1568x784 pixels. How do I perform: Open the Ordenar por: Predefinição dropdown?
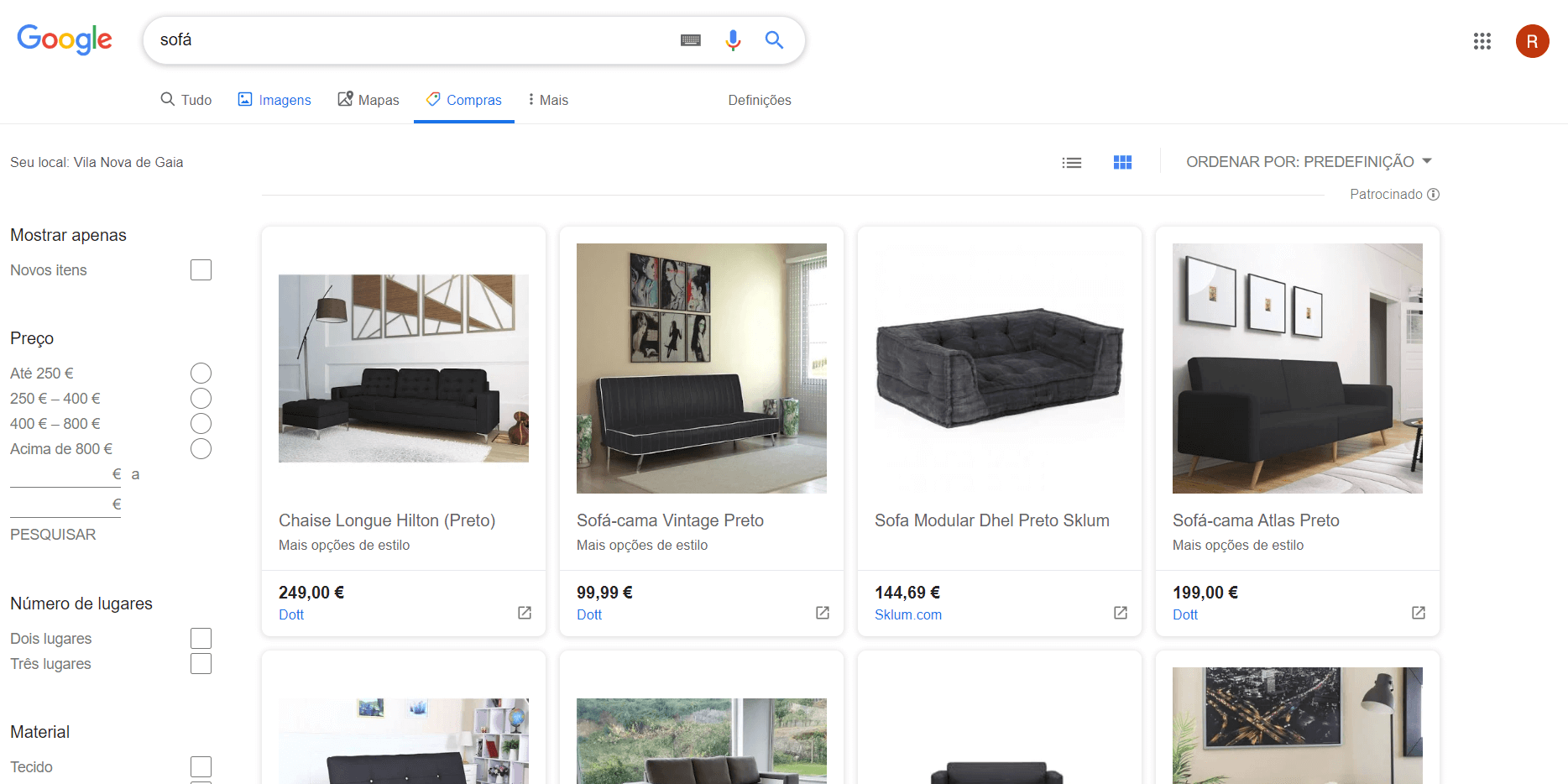(1309, 161)
